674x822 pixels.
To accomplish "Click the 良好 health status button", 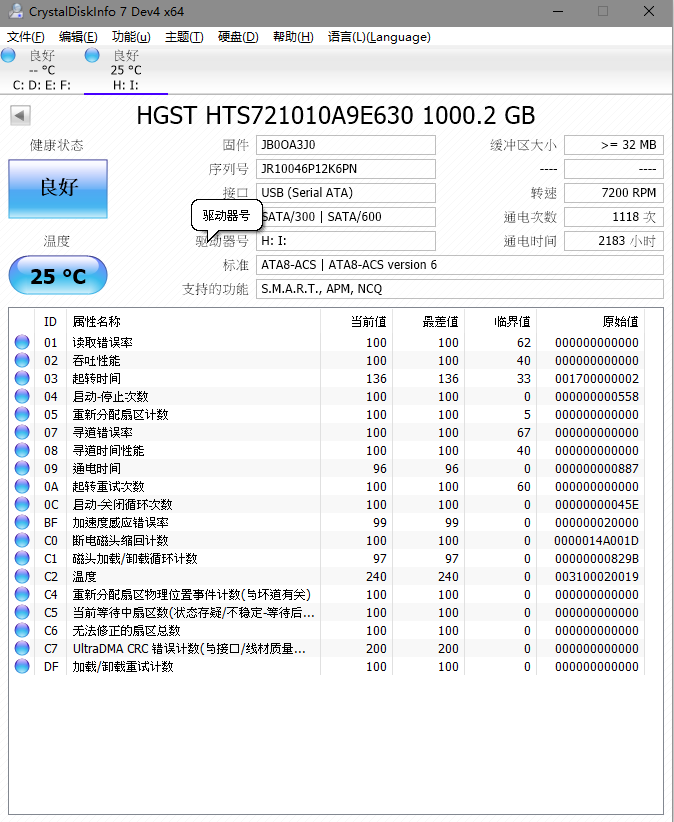I will [58, 188].
